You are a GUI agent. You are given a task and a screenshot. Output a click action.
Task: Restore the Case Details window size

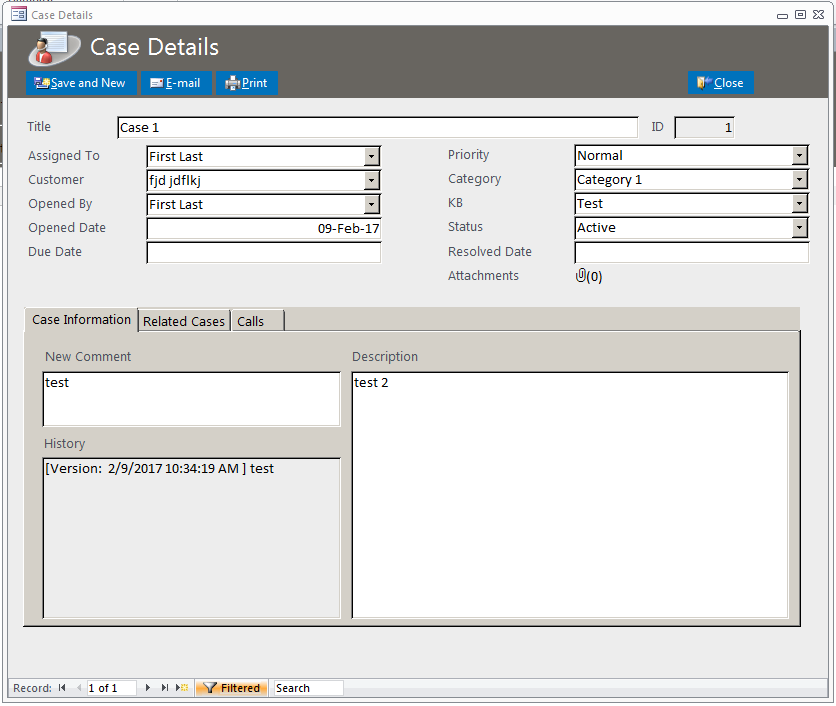800,15
